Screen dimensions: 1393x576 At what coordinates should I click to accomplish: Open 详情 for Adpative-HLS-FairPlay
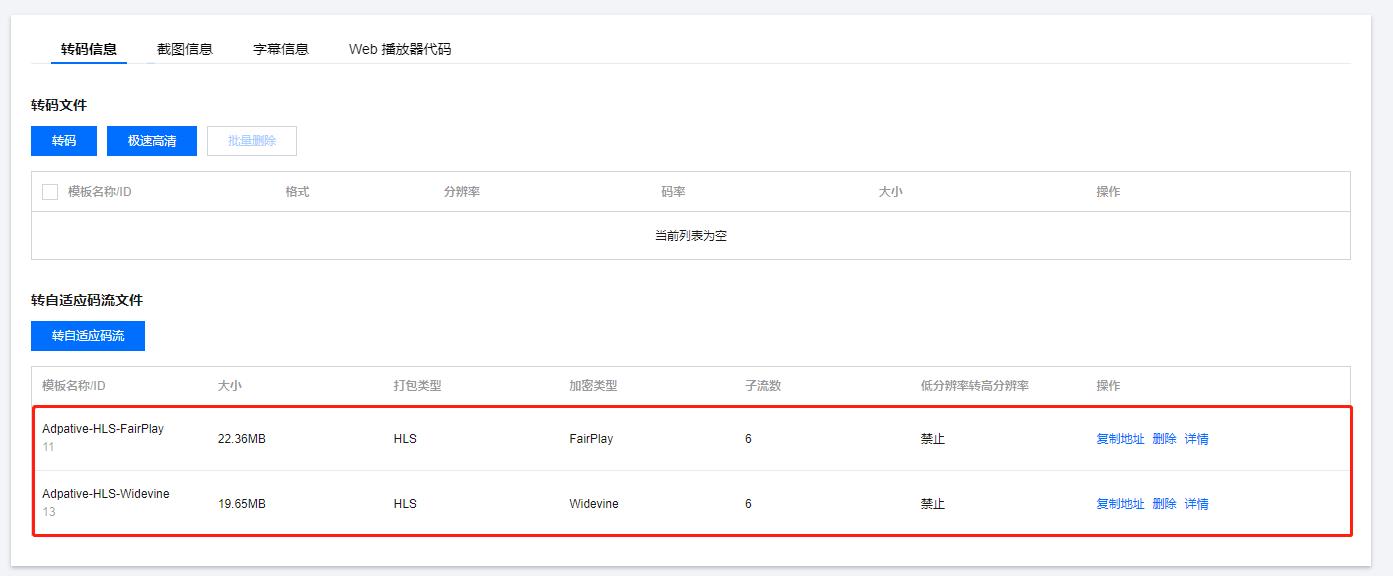(x=1196, y=439)
